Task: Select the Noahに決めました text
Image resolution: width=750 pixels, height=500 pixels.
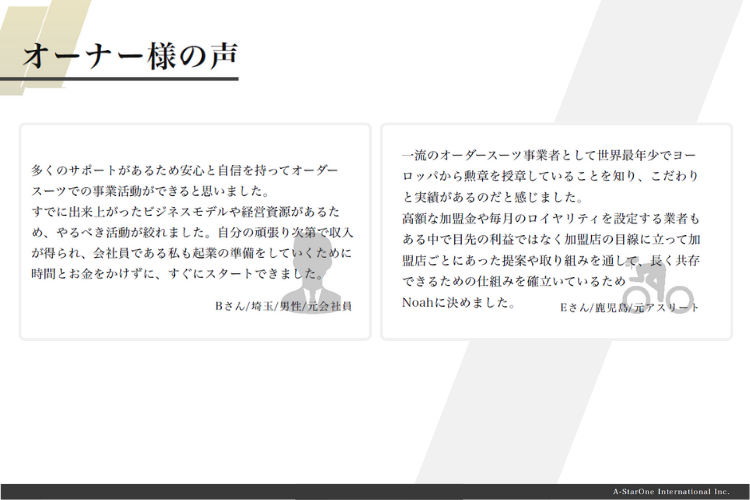Action: pyautogui.click(x=458, y=301)
